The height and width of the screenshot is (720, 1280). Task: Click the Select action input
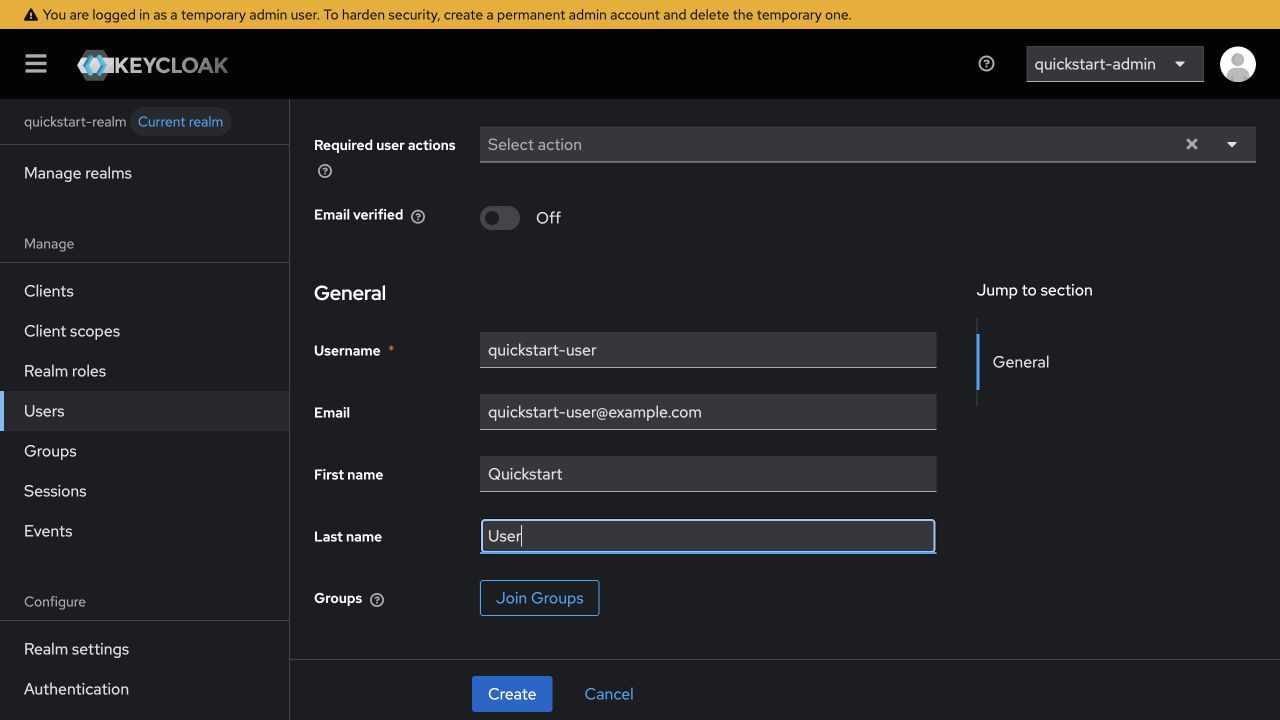pyautogui.click(x=828, y=144)
